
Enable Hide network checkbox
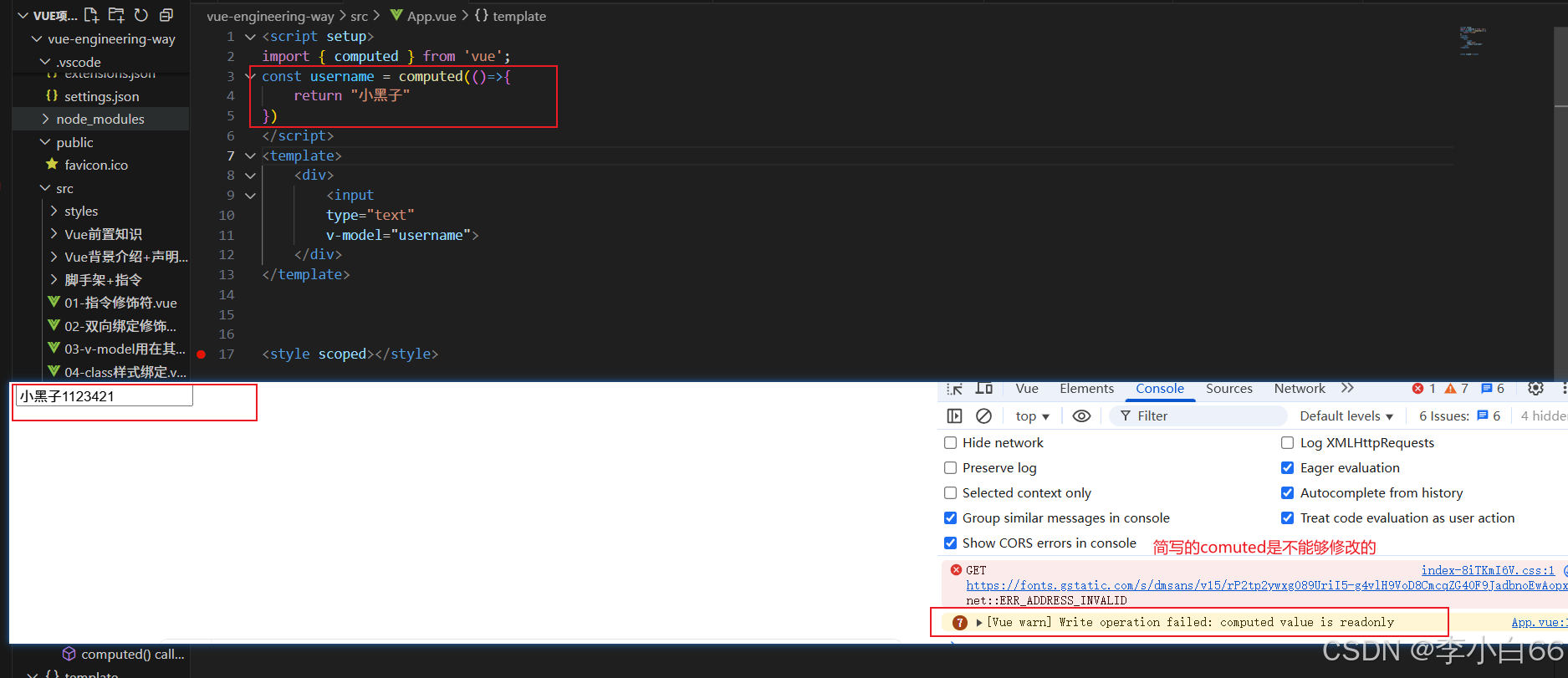(x=951, y=443)
